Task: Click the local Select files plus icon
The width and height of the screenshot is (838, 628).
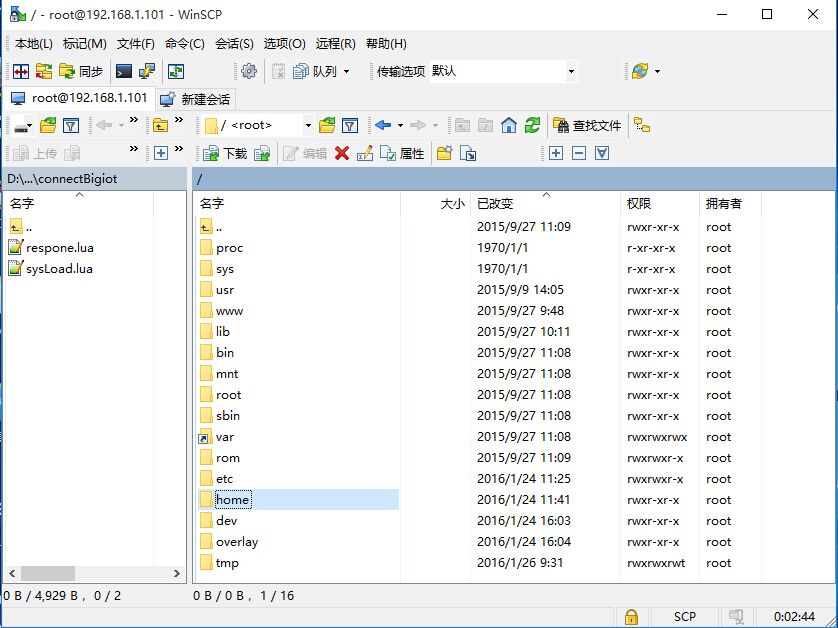Action: tap(160, 154)
